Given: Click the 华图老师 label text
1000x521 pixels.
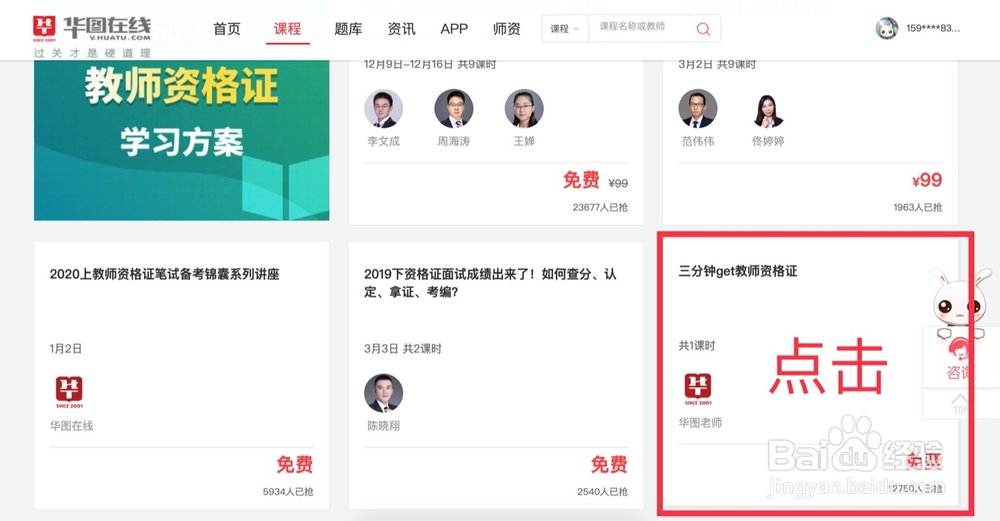Looking at the screenshot, I should 700,422.
